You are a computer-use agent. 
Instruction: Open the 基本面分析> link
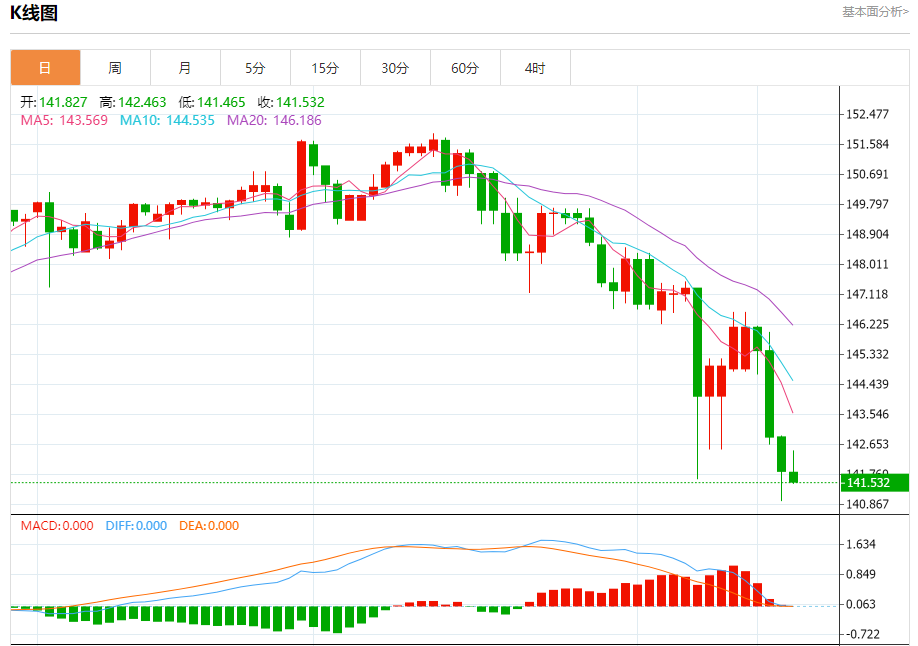(875, 12)
